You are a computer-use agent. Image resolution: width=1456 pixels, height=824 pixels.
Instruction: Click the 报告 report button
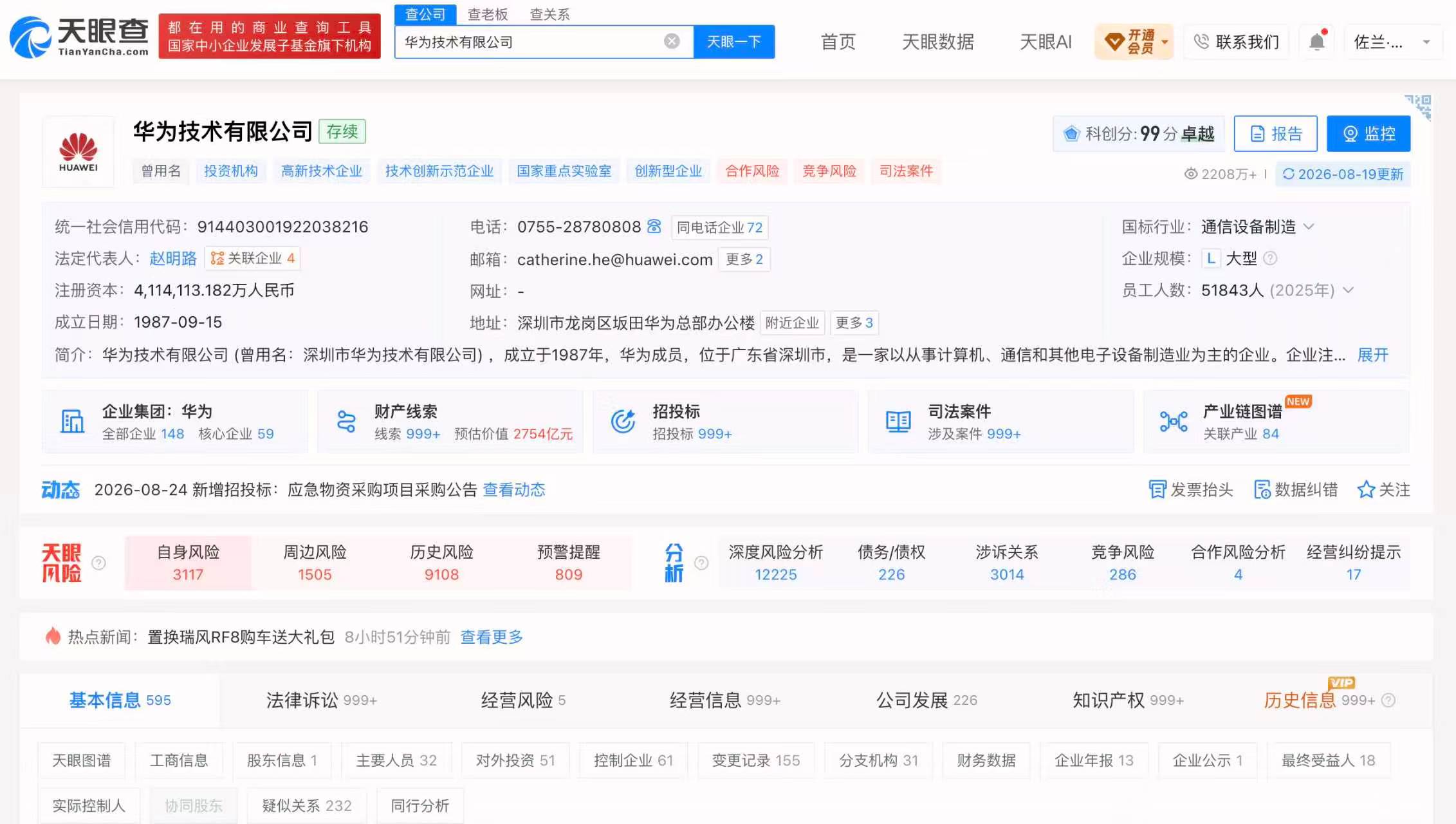click(1275, 134)
